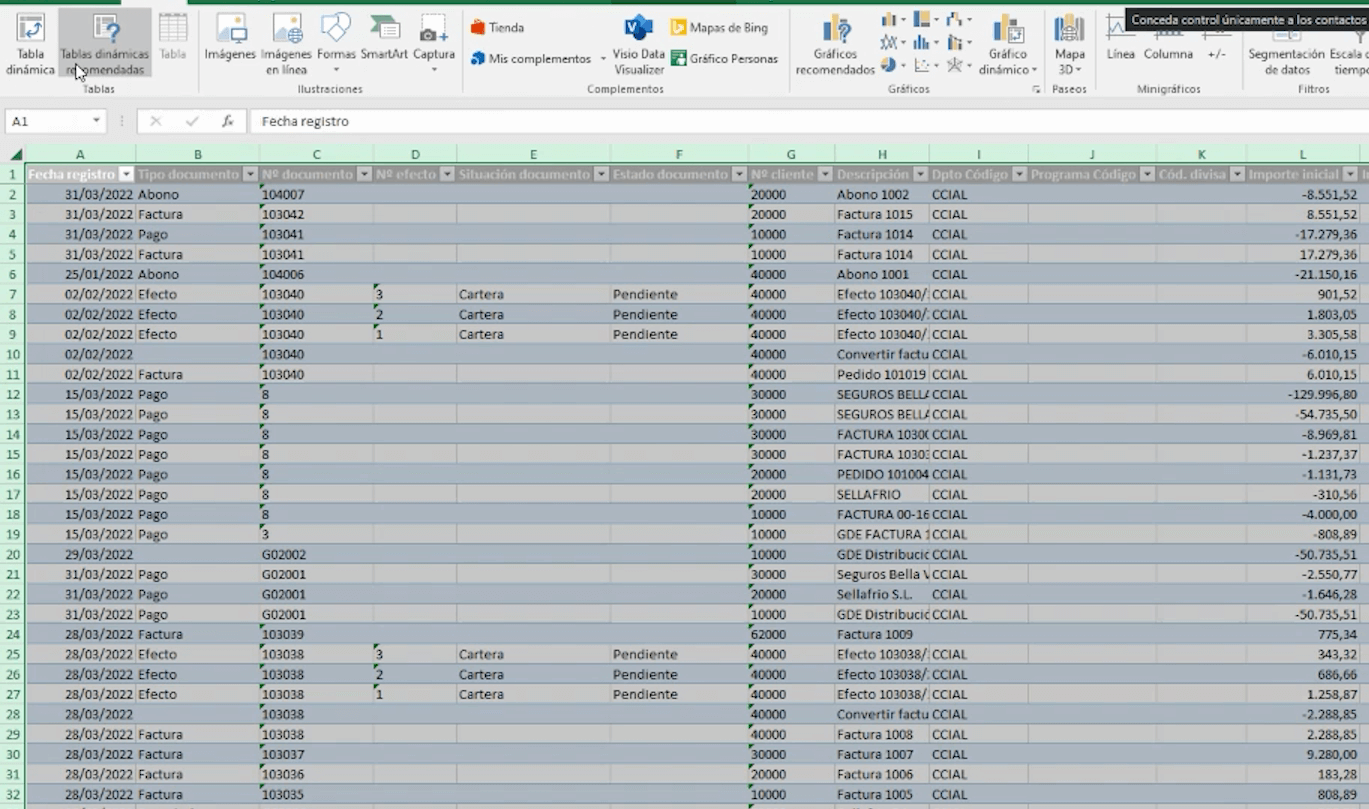Viewport: 1369px width, 809px height.
Task: Open the Mis complementos dropdown
Action: (x=603, y=60)
